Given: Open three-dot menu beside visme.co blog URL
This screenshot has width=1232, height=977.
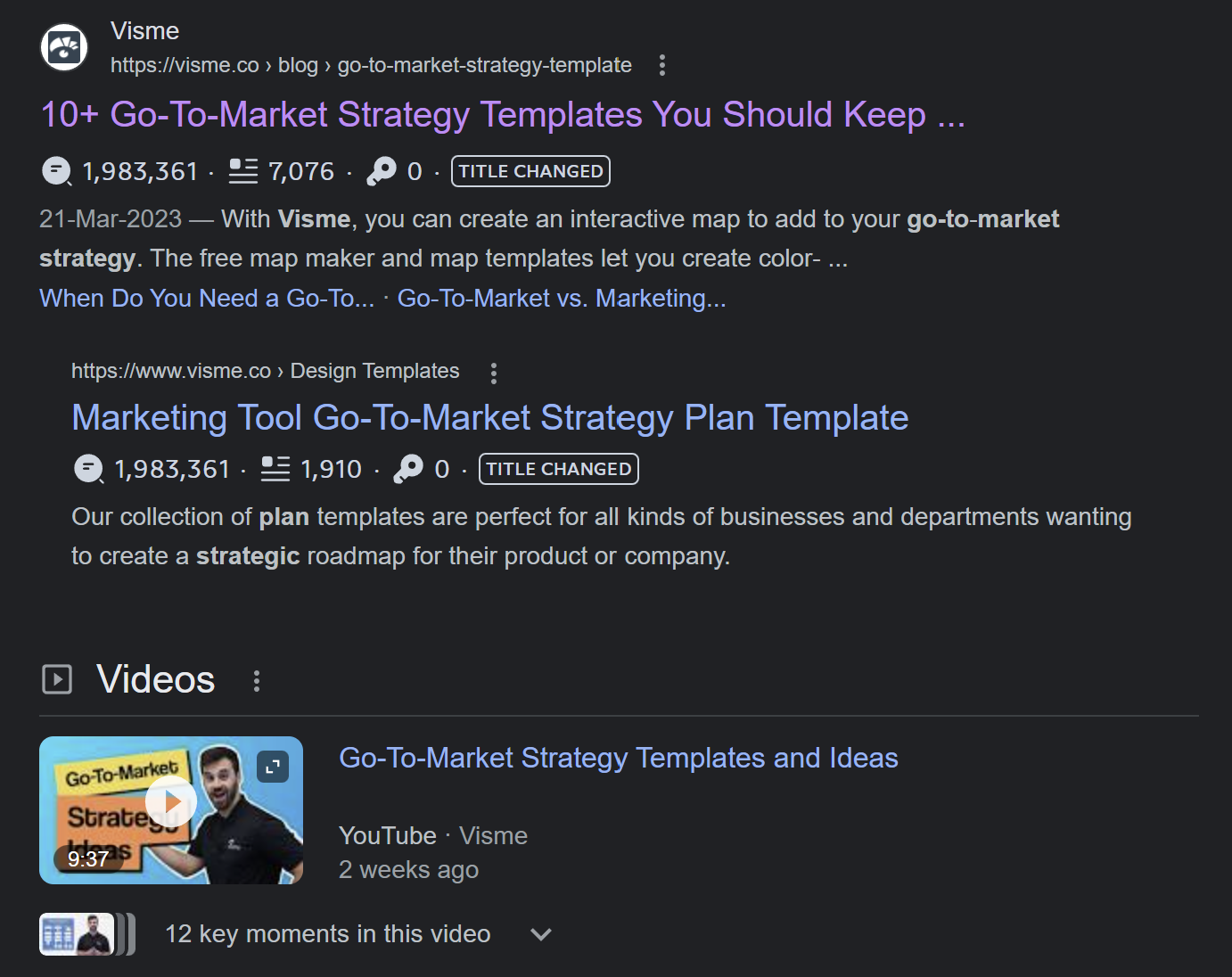Looking at the screenshot, I should [x=661, y=65].
